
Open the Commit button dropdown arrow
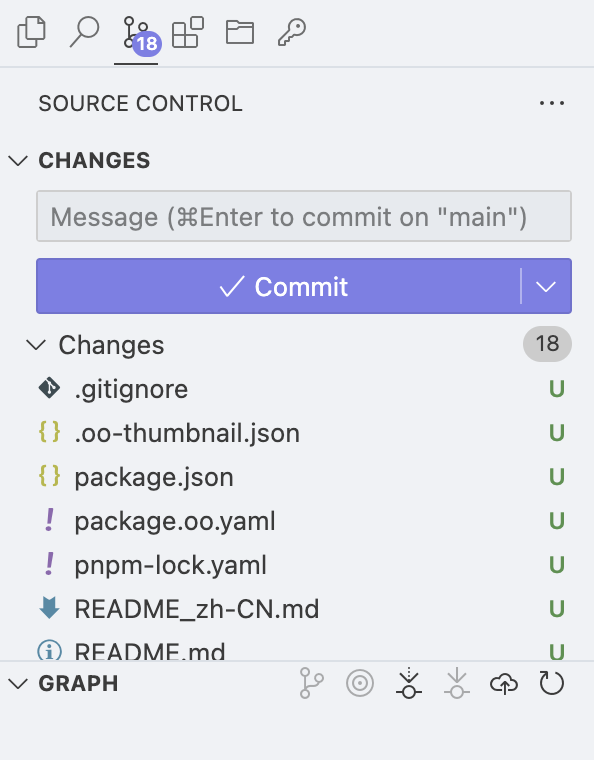tap(546, 286)
